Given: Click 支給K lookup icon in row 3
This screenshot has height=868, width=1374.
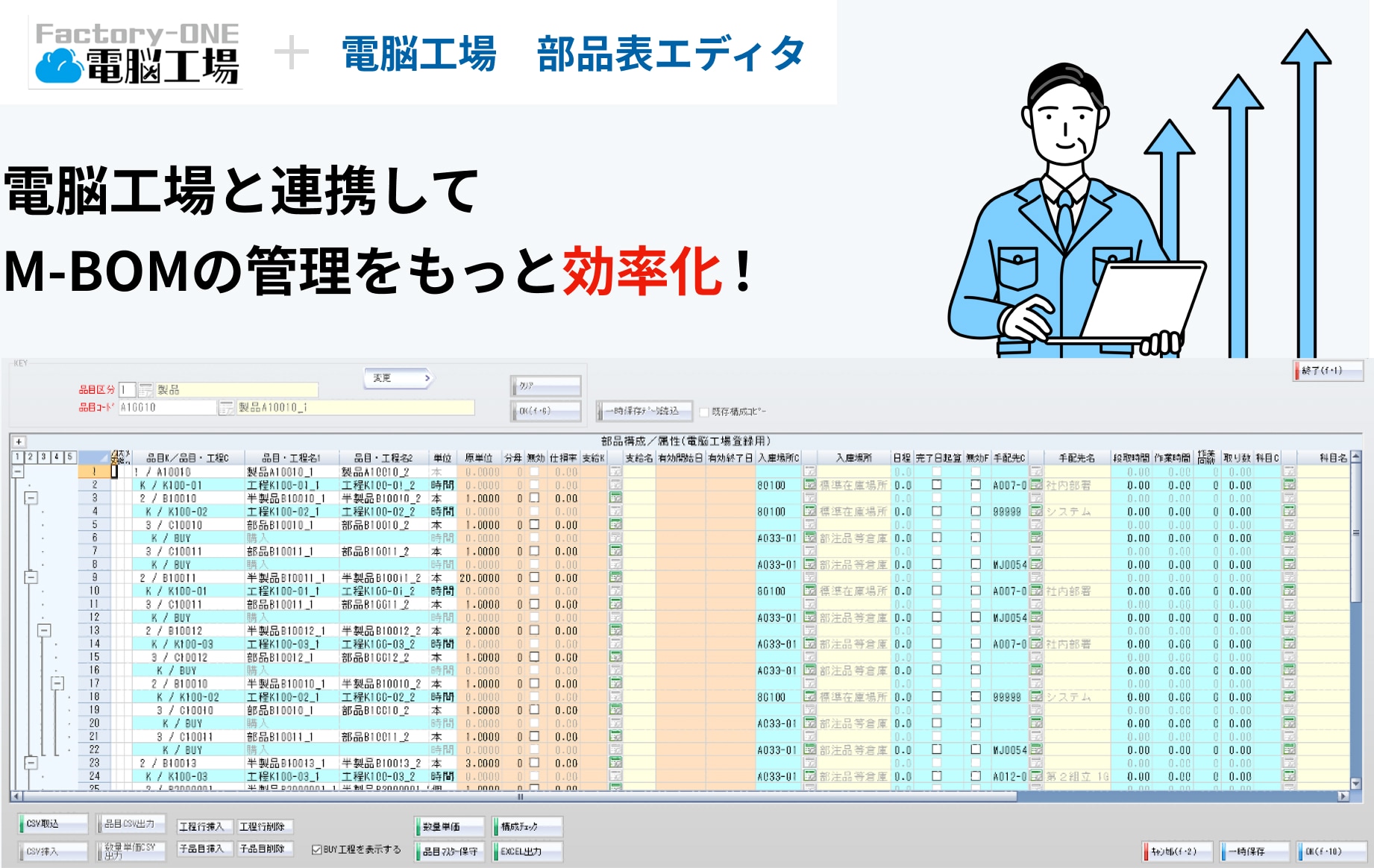Looking at the screenshot, I should tap(615, 498).
